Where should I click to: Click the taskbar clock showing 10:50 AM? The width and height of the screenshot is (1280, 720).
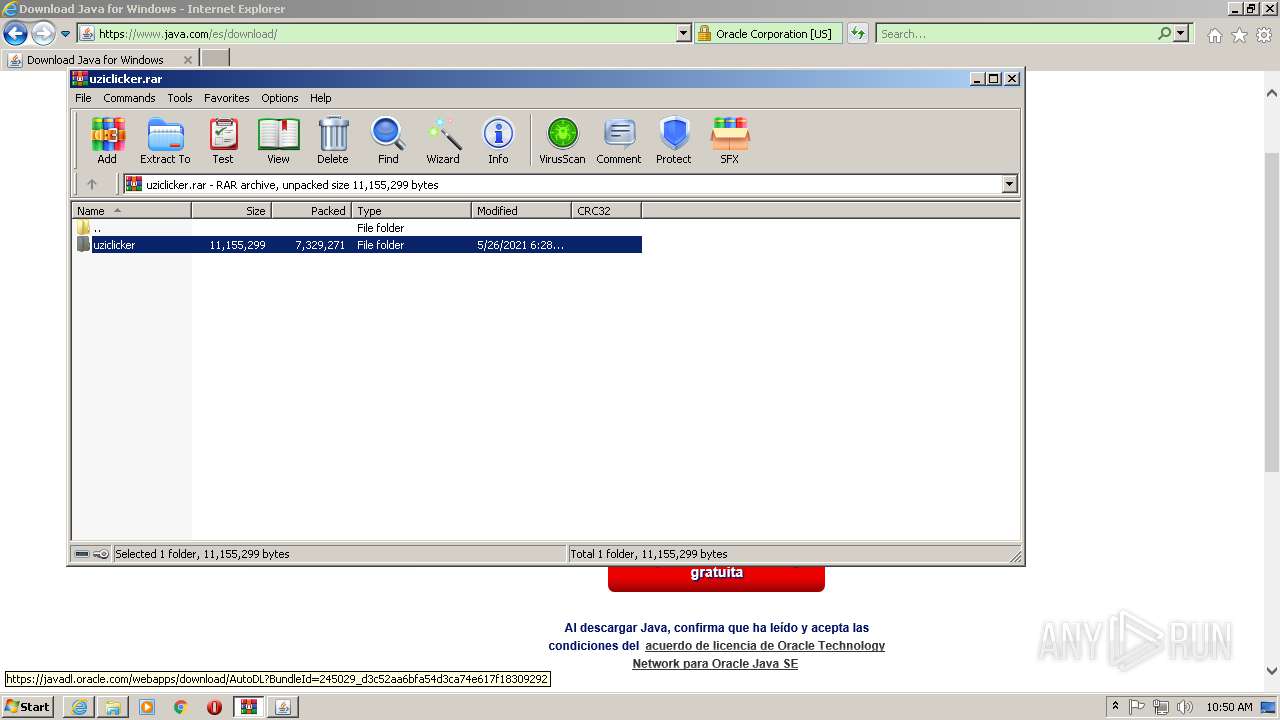[x=1229, y=707]
